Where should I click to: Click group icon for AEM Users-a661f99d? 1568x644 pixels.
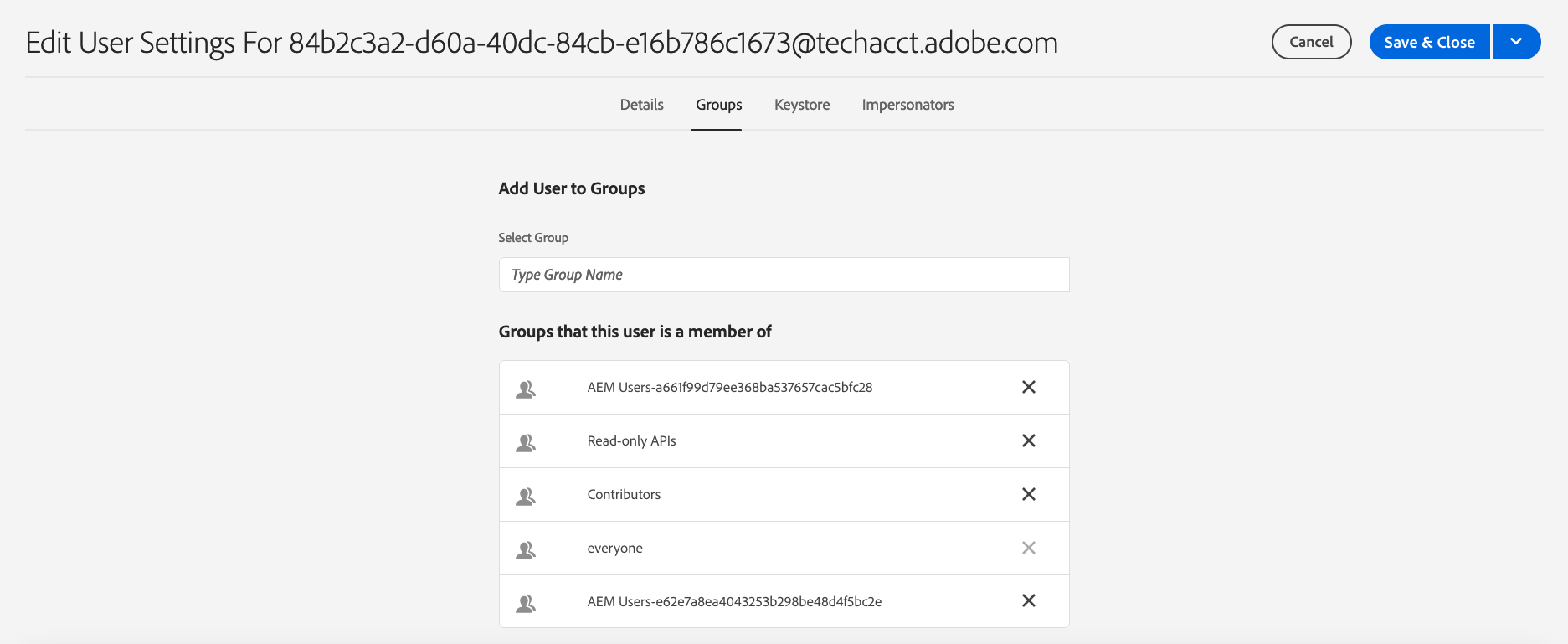(x=526, y=389)
